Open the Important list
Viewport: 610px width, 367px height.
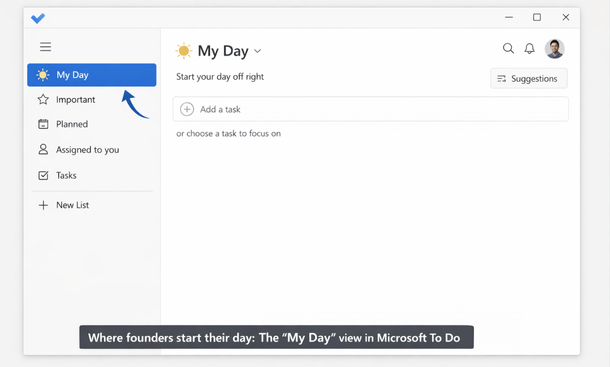[x=92, y=100]
